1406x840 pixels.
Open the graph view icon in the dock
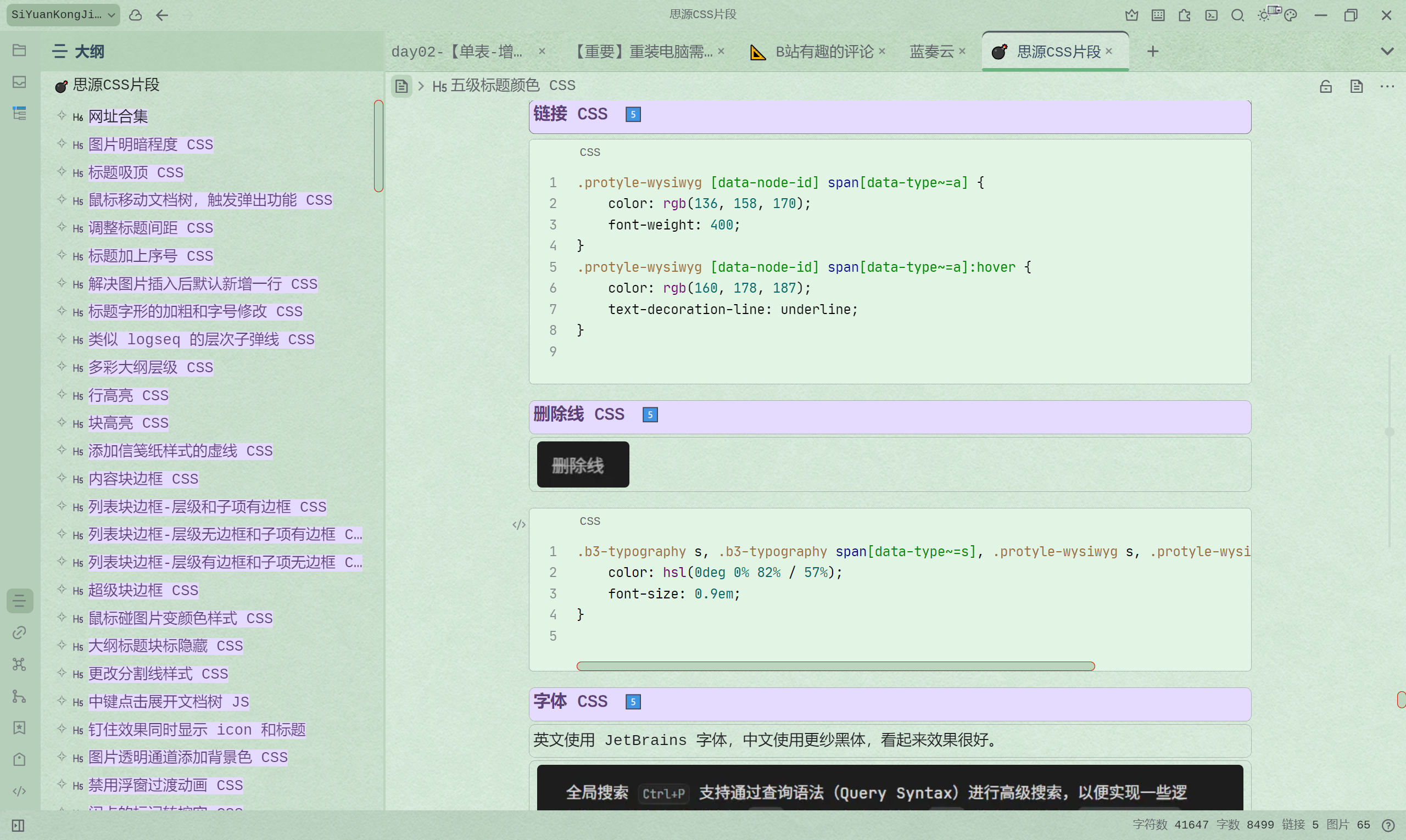[19, 664]
